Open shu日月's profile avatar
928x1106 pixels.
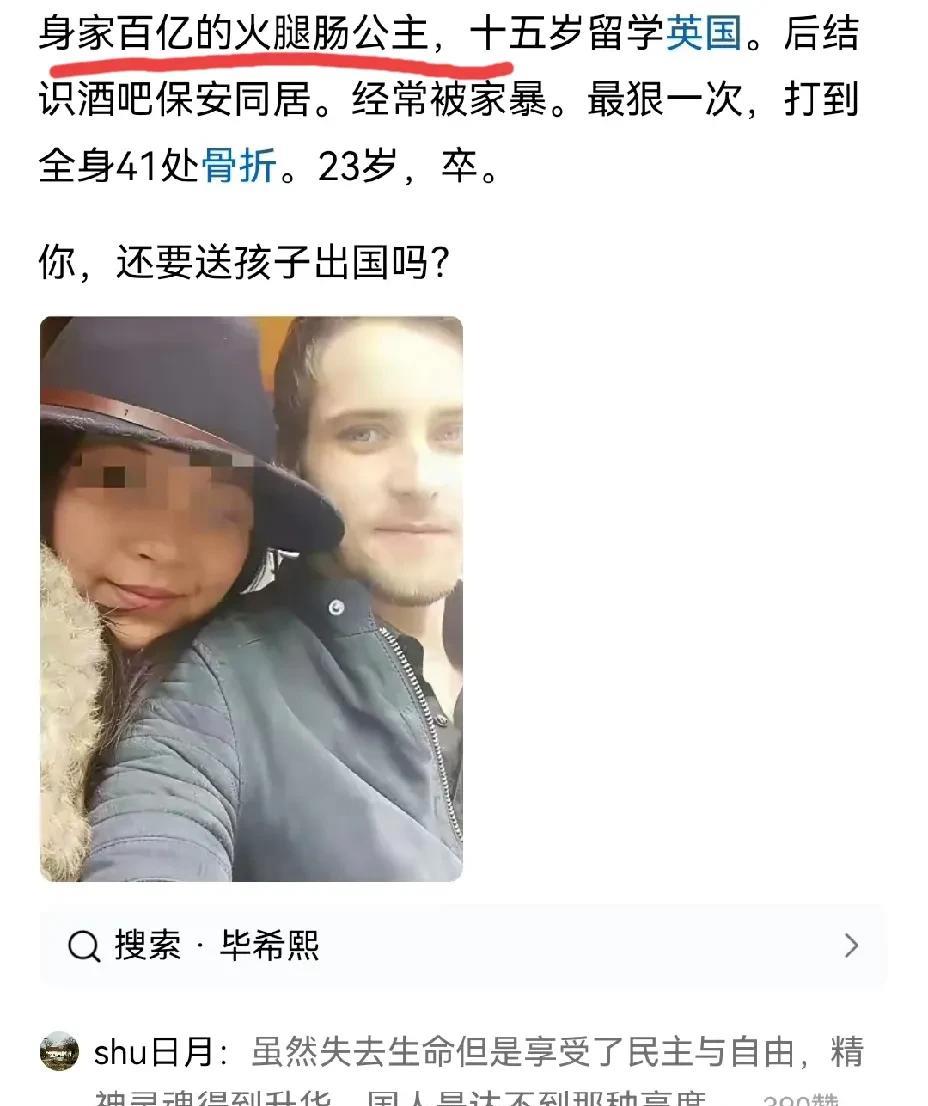point(59,1051)
